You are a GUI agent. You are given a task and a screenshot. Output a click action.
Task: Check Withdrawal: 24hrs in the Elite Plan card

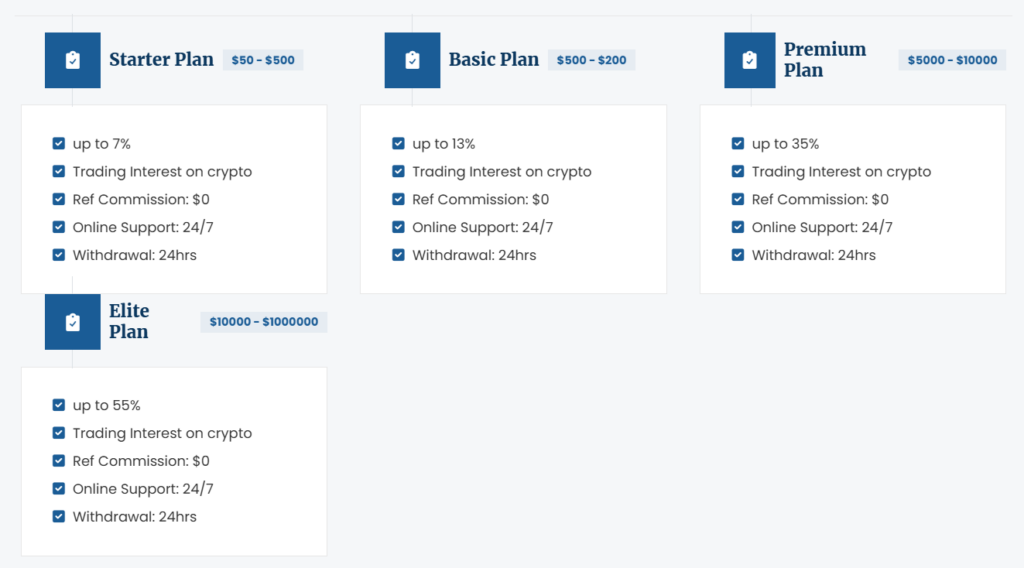59,517
